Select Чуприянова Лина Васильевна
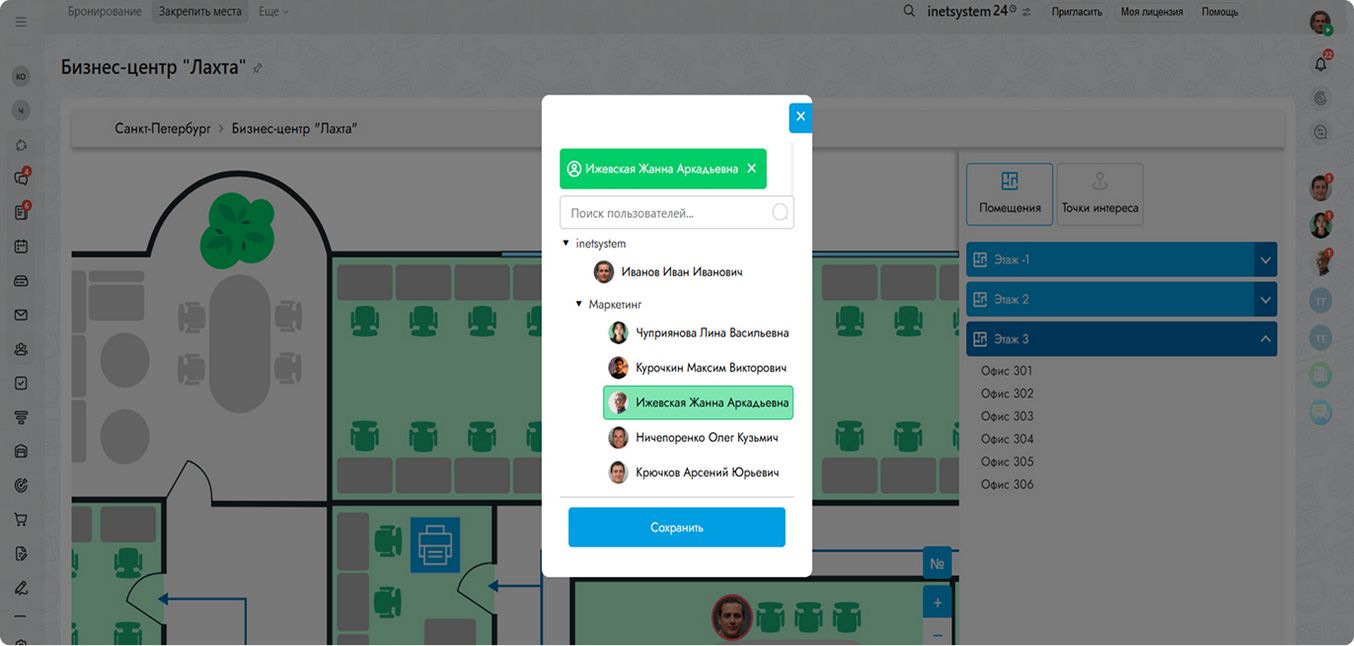Image resolution: width=1354 pixels, height=646 pixels. (698, 333)
